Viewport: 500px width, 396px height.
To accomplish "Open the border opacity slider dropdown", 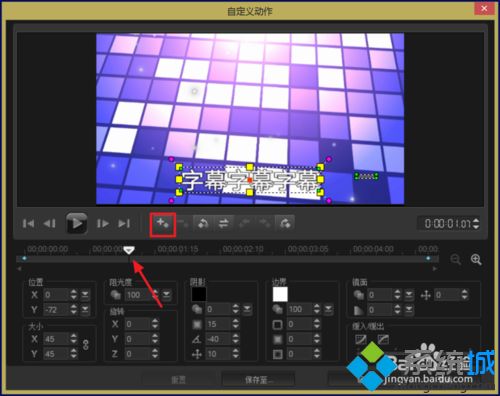I will [328, 309].
